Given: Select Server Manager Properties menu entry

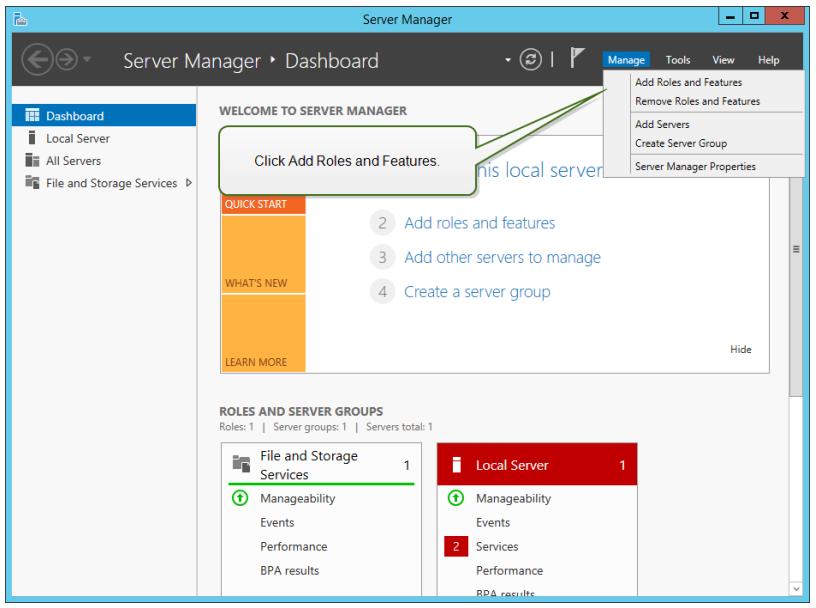Looking at the screenshot, I should coord(695,167).
